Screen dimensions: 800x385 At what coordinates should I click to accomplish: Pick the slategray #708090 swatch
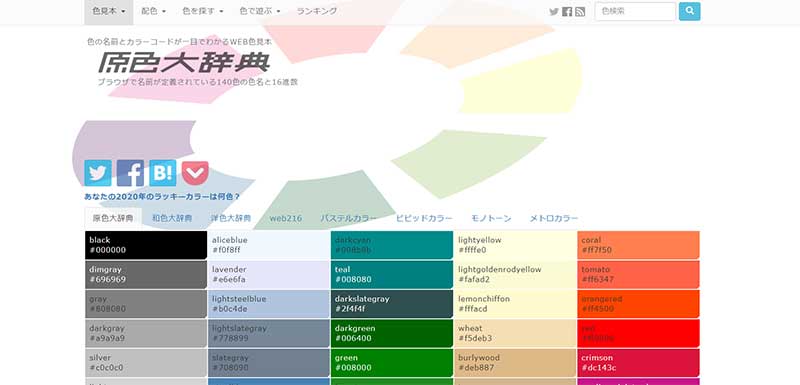click(269, 363)
